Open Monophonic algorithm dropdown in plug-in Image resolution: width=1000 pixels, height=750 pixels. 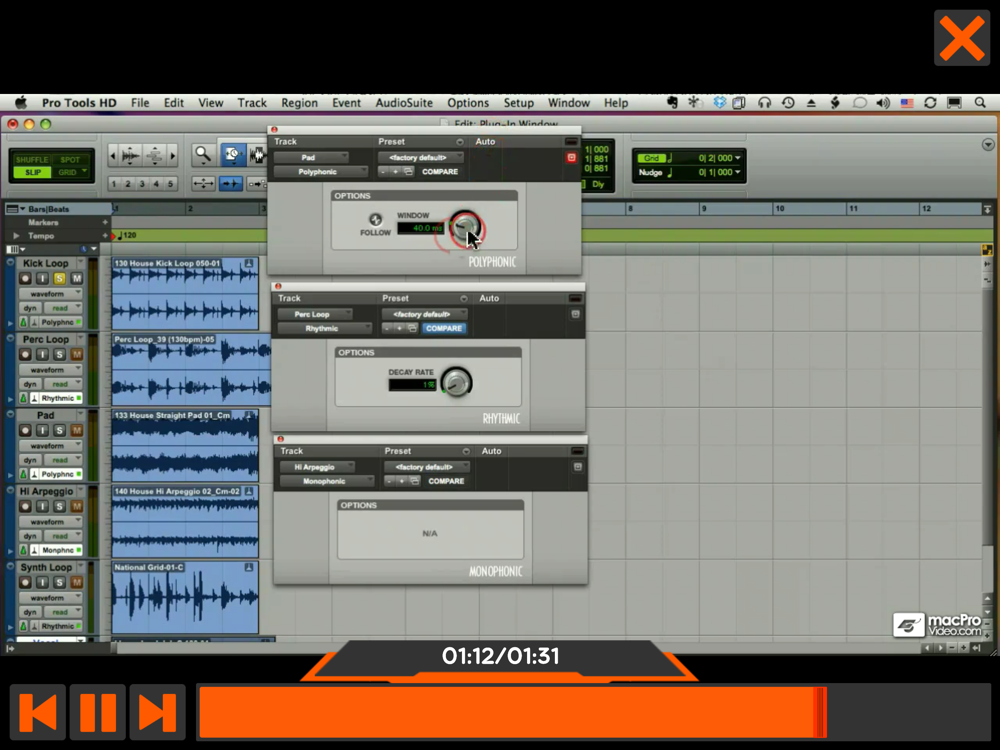pyautogui.click(x=327, y=481)
